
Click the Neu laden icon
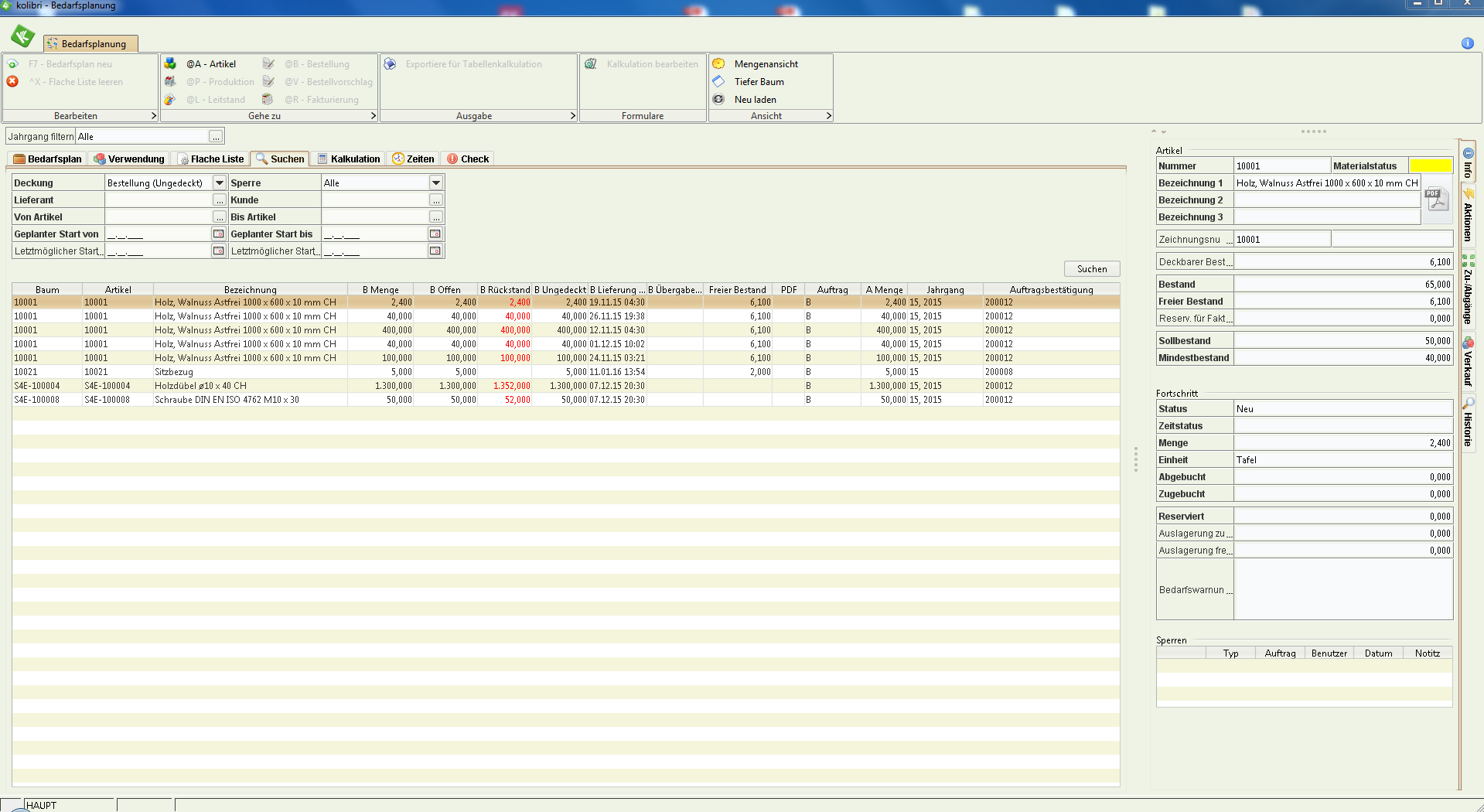tap(718, 99)
